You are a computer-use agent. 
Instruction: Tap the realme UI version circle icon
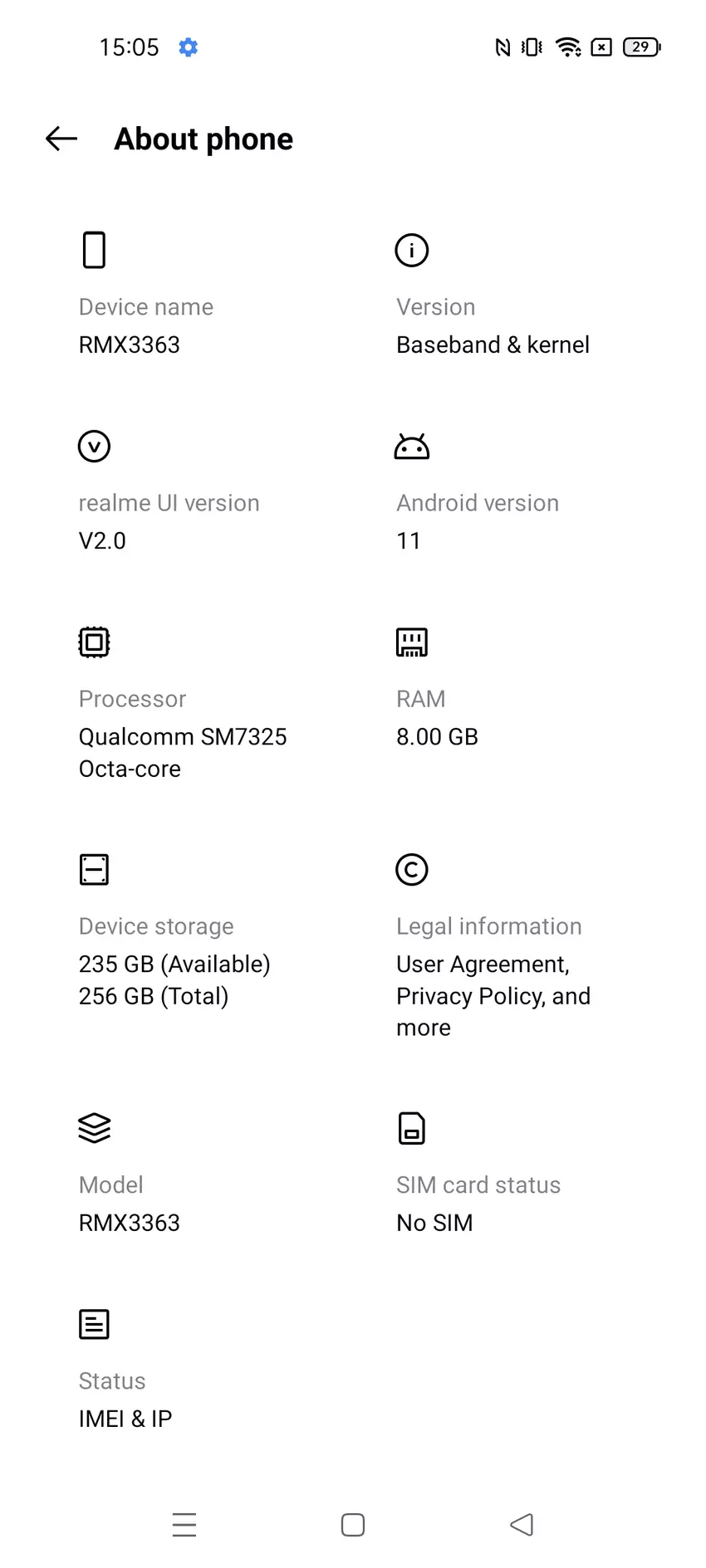coord(94,446)
